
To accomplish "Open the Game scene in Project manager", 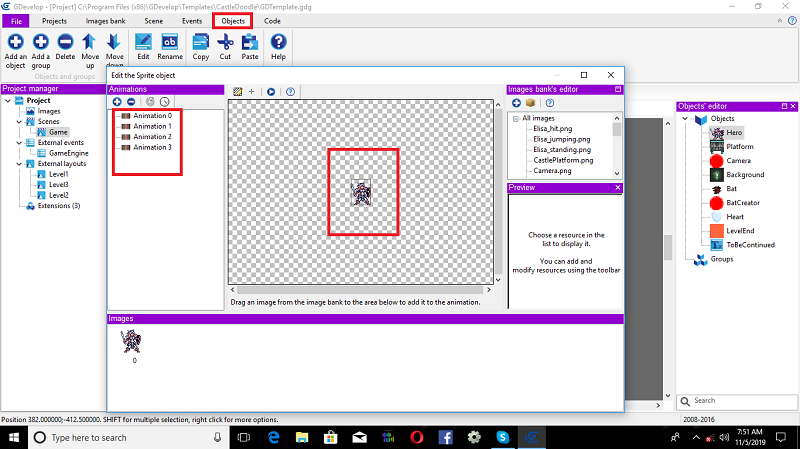I will 58,132.
